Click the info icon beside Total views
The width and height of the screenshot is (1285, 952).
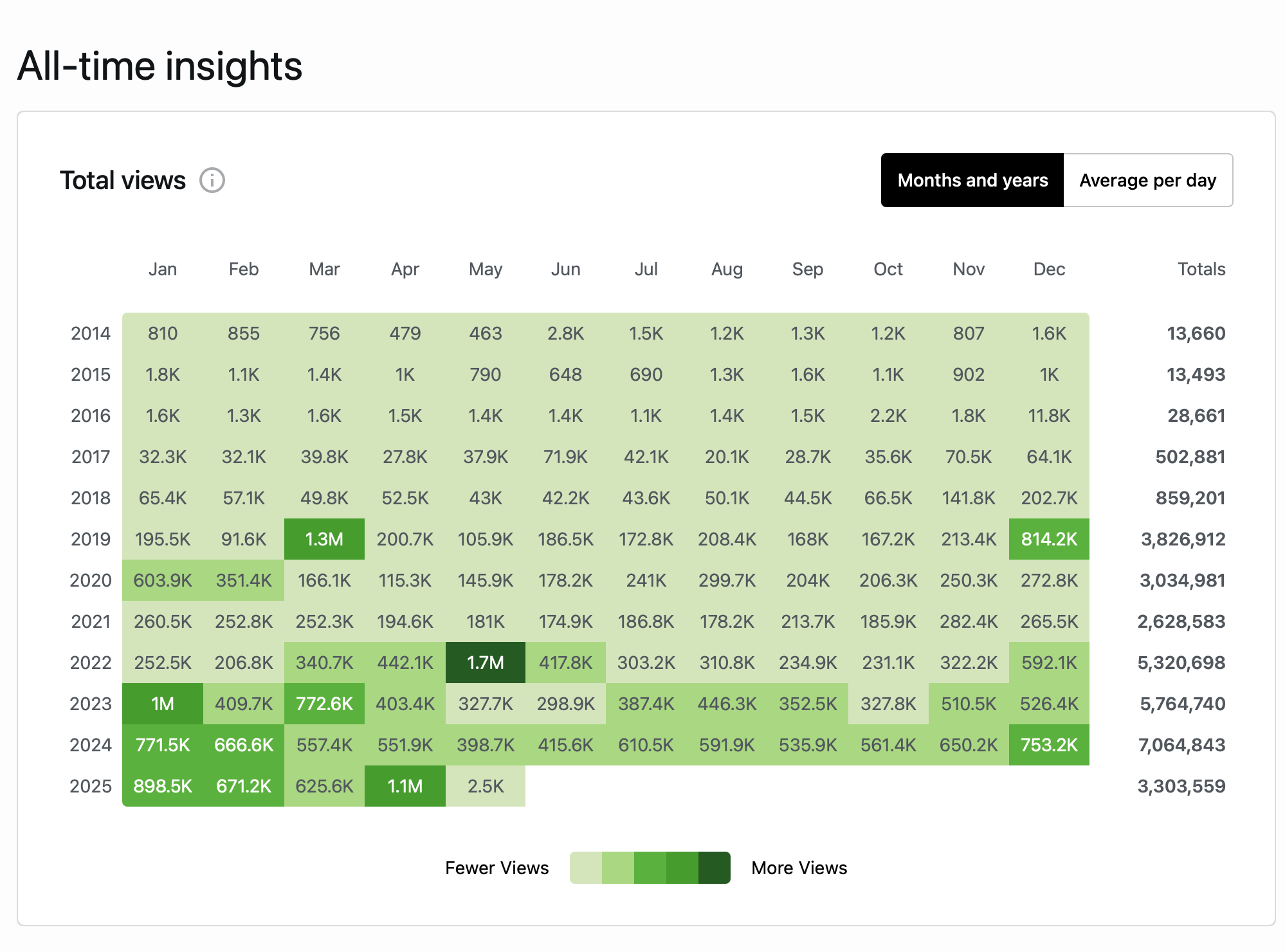(212, 180)
